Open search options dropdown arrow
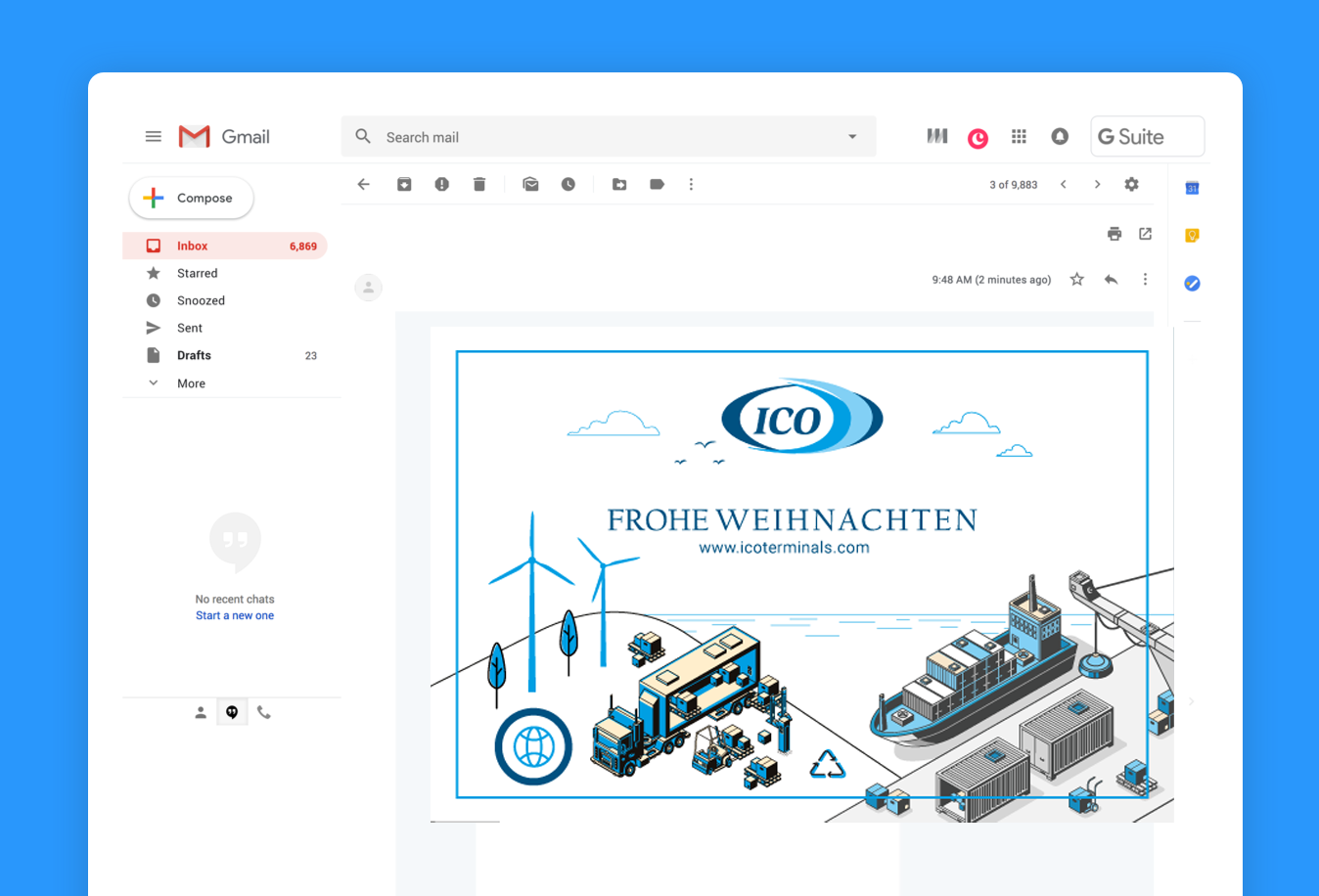The width and height of the screenshot is (1319, 896). point(852,137)
